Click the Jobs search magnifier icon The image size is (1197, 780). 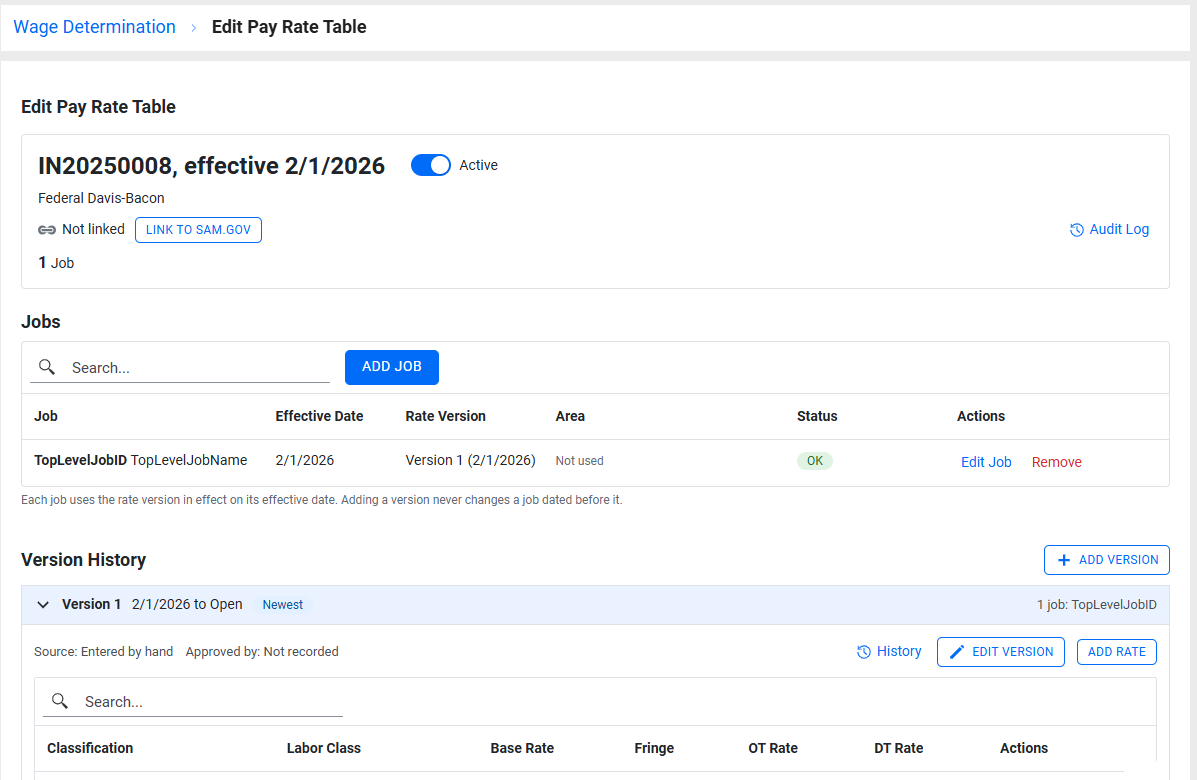pos(47,367)
